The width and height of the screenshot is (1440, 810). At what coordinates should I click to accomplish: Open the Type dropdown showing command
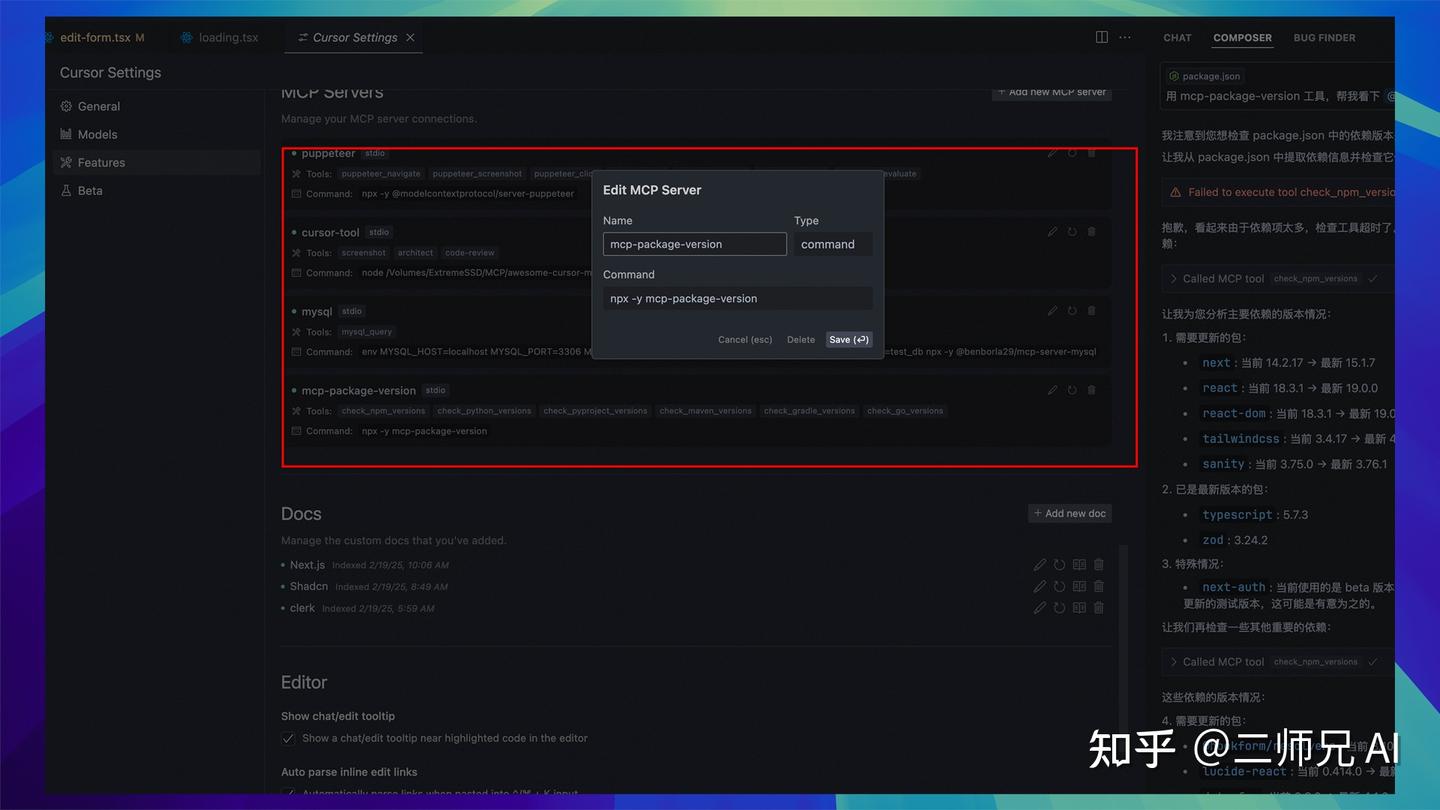tap(833, 244)
